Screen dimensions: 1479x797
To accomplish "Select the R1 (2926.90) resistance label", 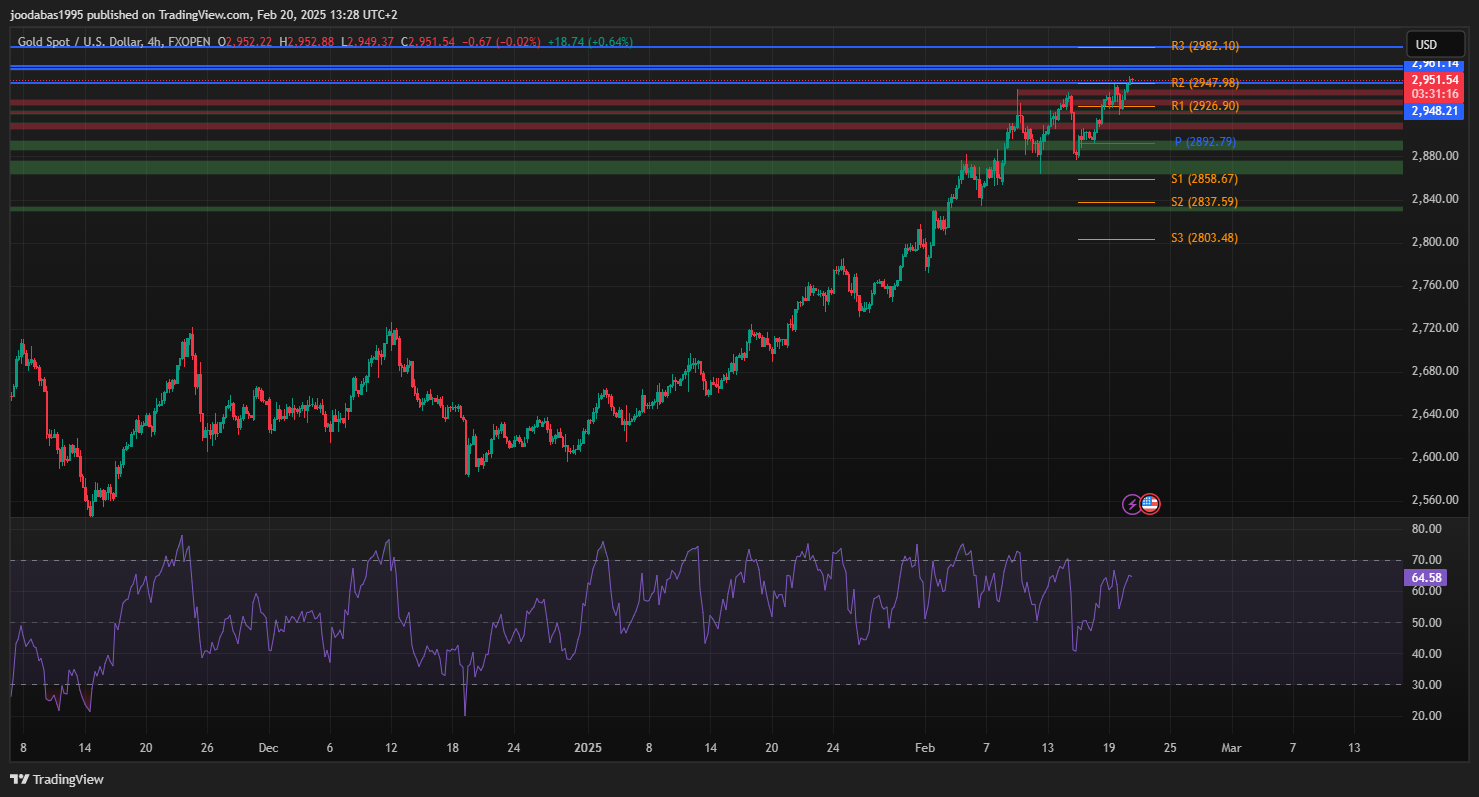I will [x=1204, y=106].
